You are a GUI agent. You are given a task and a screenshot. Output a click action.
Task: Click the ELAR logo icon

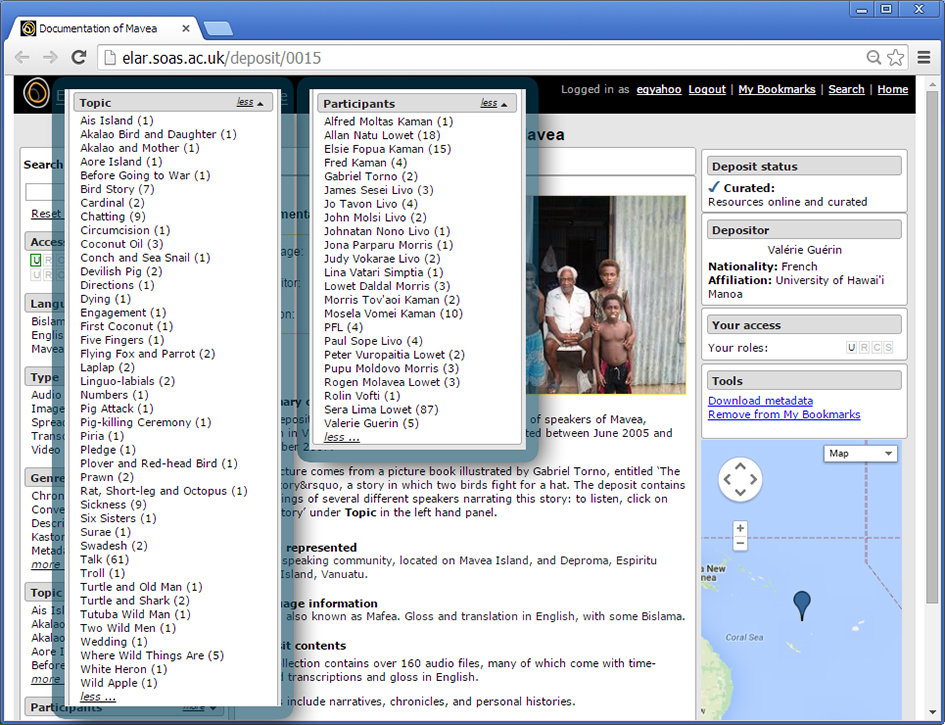[x=36, y=93]
